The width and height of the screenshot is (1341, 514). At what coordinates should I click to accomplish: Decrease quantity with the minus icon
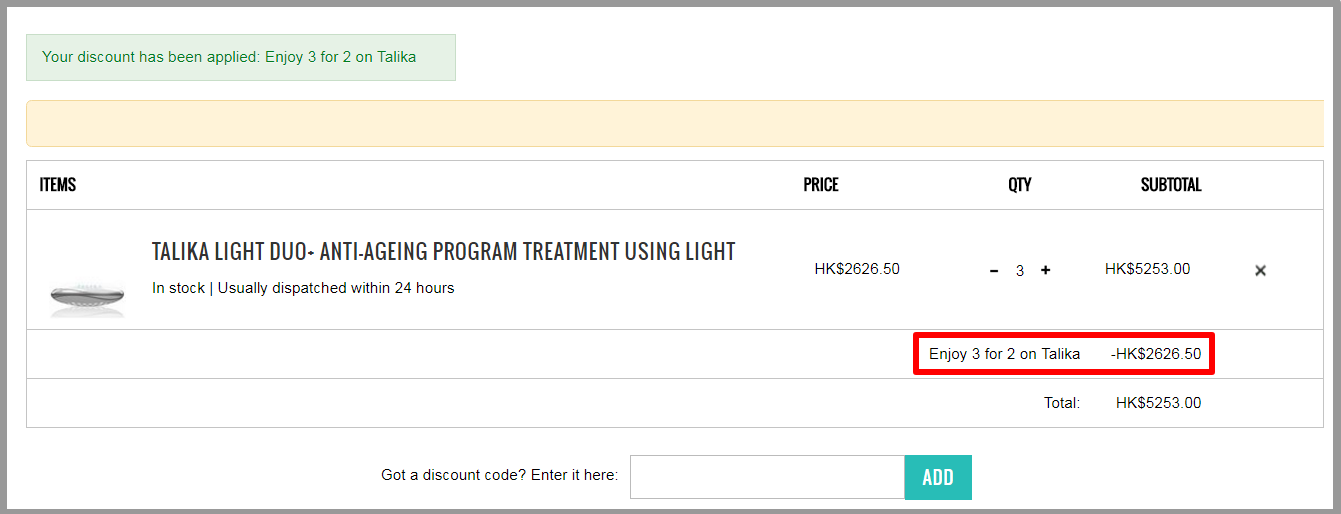pos(994,270)
